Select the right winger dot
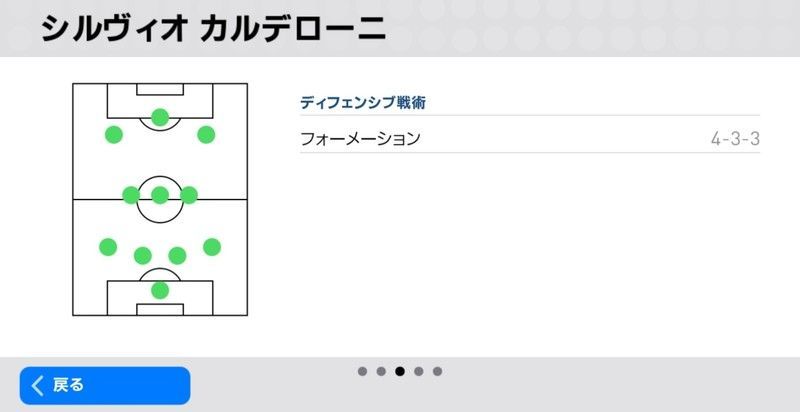800x412 pixels. (206, 135)
